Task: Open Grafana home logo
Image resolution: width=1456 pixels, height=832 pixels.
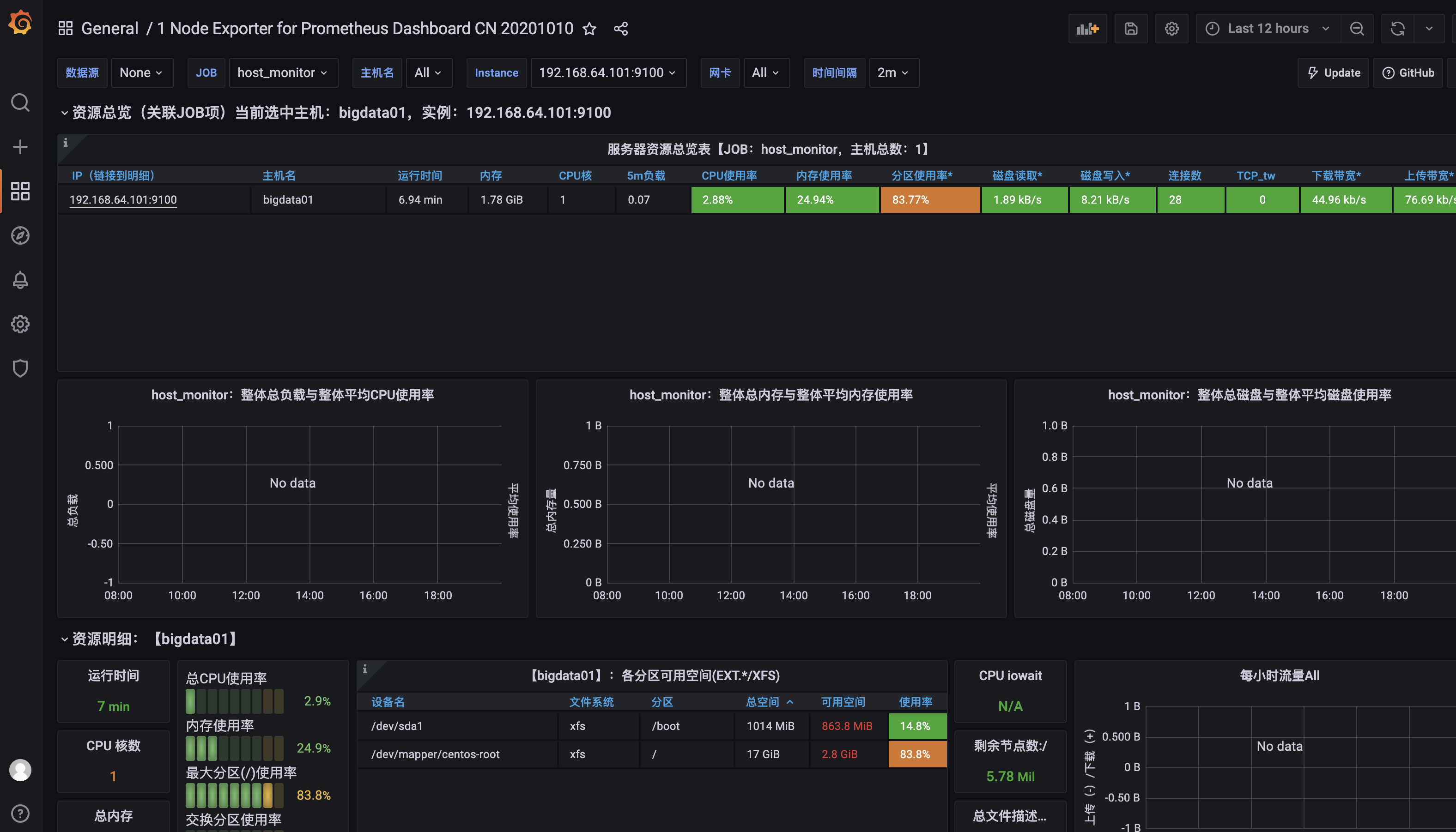Action: [21, 23]
